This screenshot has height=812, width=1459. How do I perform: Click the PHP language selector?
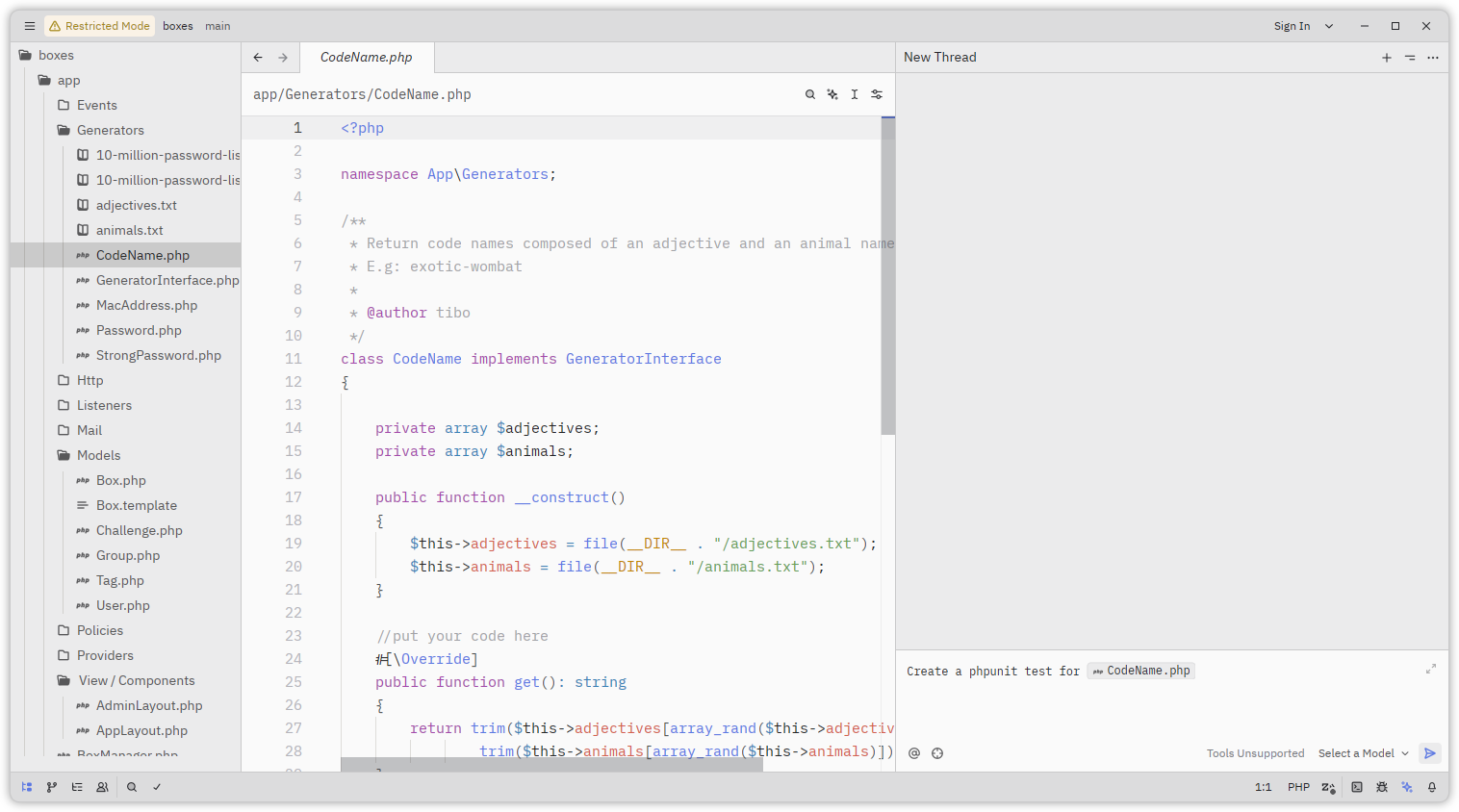click(1298, 787)
